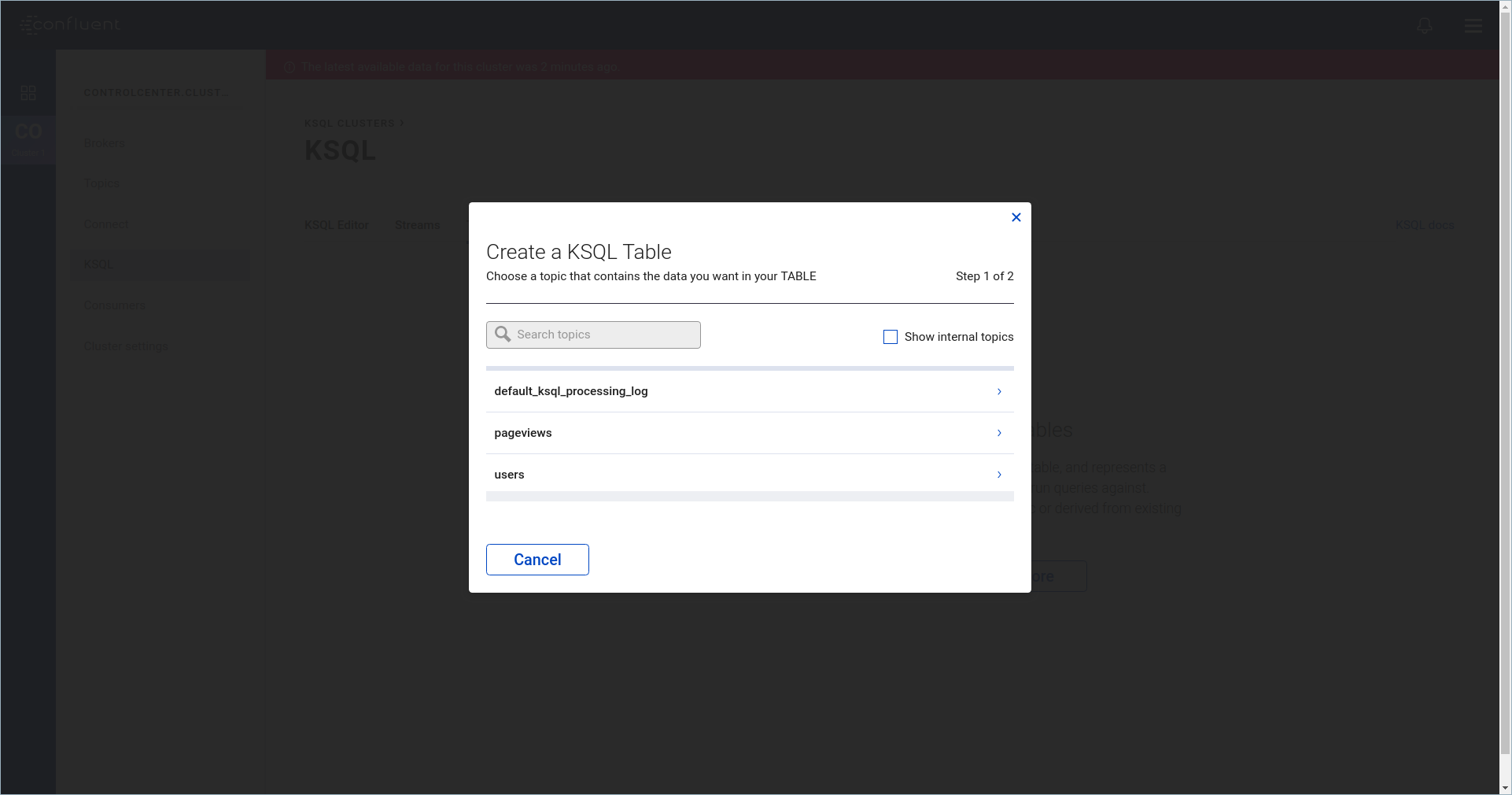1512x795 pixels.
Task: Click the Confluent logo
Action: pyautogui.click(x=71, y=25)
